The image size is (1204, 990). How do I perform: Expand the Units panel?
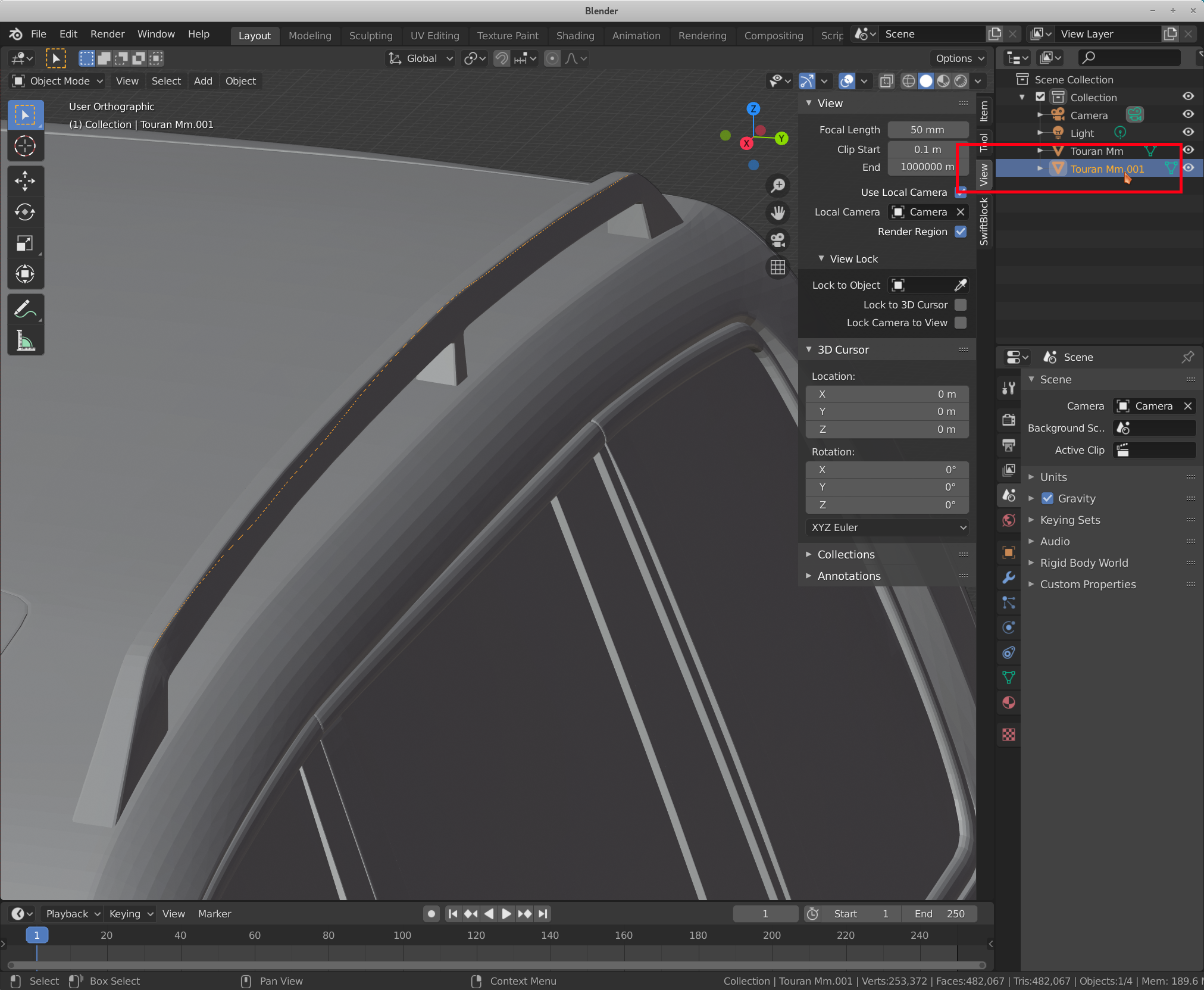pos(1053,477)
